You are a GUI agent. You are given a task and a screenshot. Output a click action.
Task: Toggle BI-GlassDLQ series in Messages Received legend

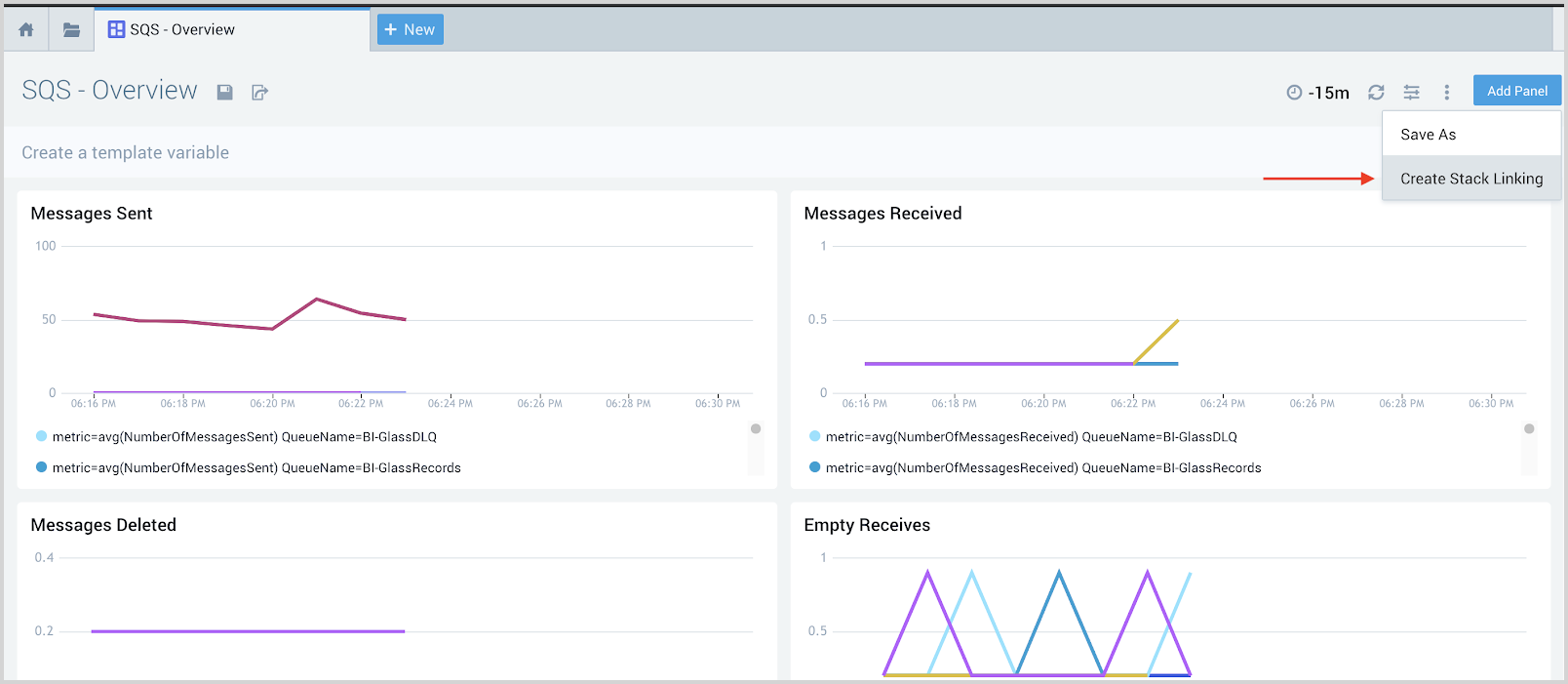(x=1031, y=437)
